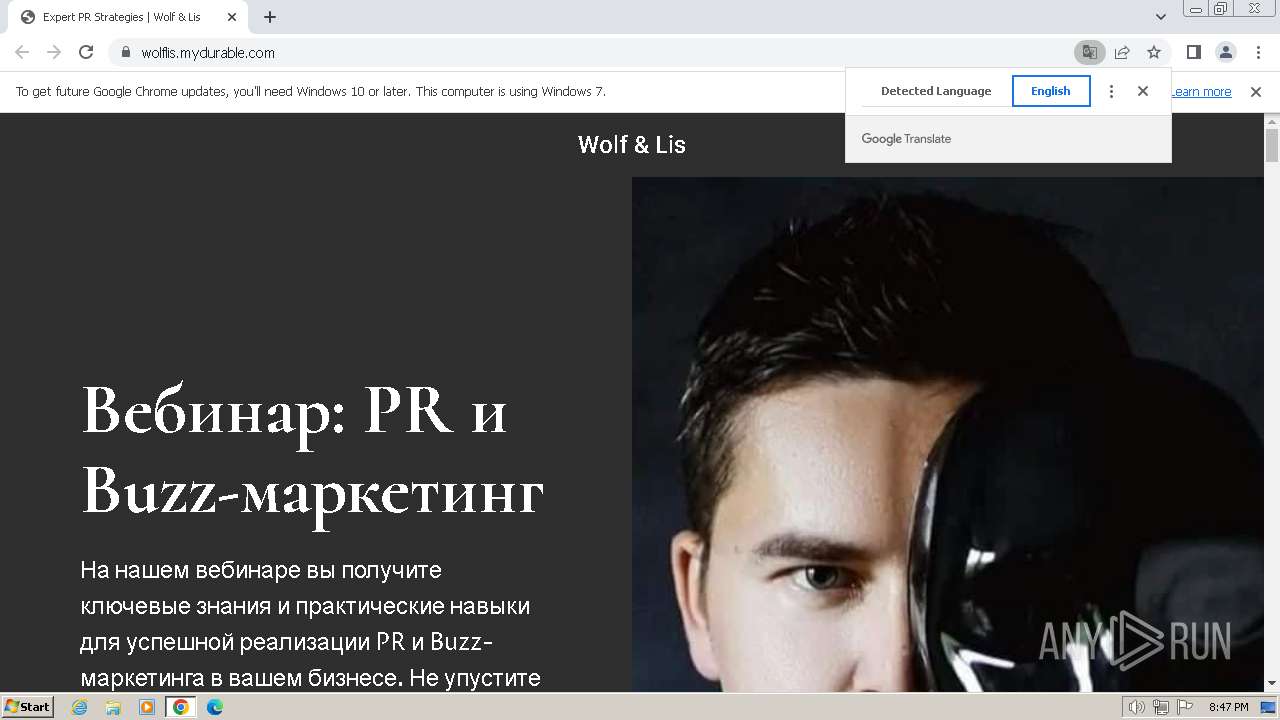Image resolution: width=1280 pixels, height=720 pixels.
Task: Open translate options three-dot menu
Action: 1111,91
